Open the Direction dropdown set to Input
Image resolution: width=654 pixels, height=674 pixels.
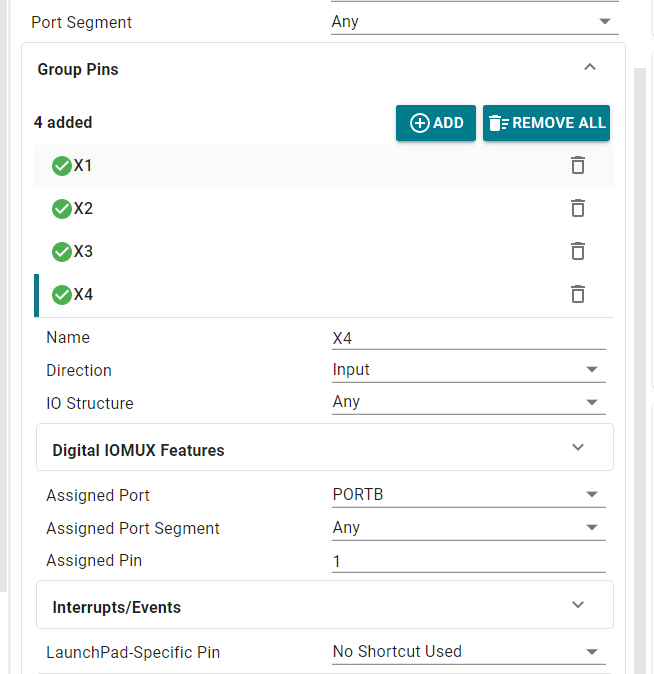(x=469, y=370)
